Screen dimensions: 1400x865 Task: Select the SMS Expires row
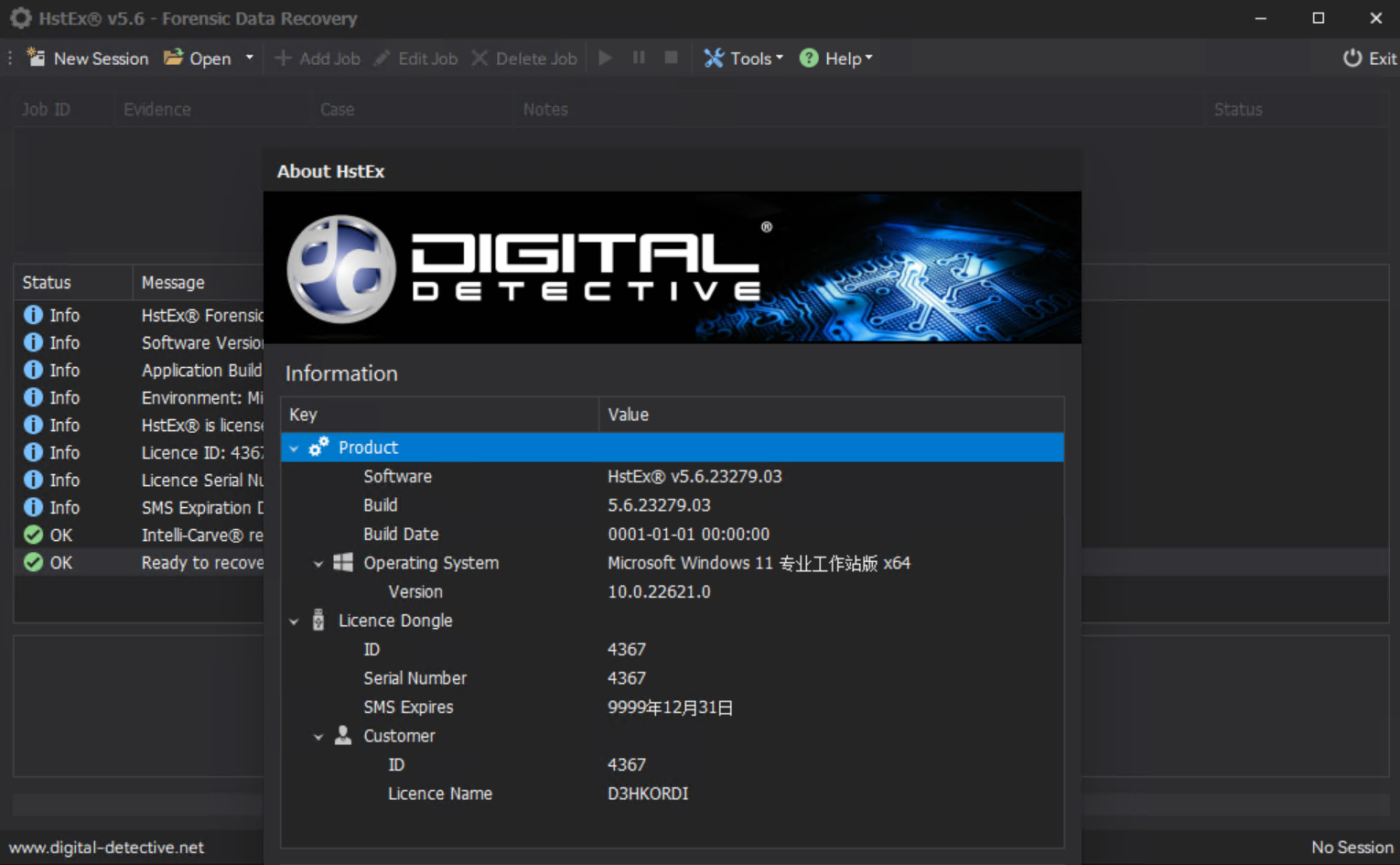click(673, 707)
